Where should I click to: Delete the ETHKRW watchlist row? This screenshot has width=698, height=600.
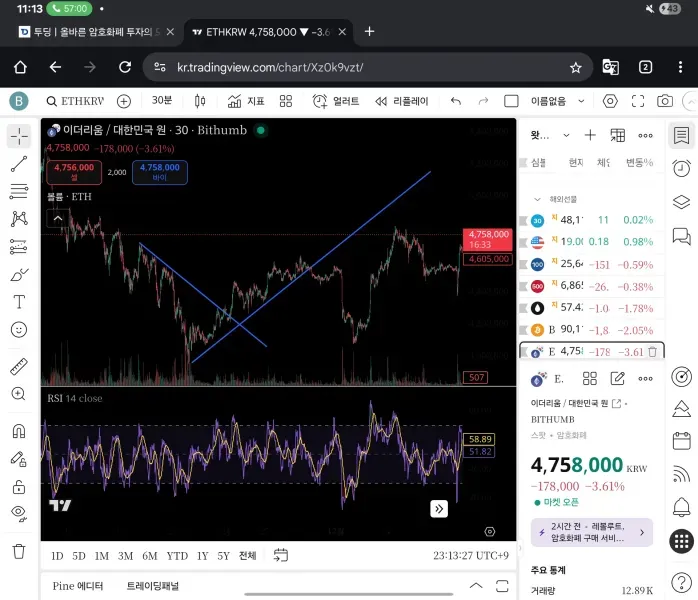coord(653,352)
